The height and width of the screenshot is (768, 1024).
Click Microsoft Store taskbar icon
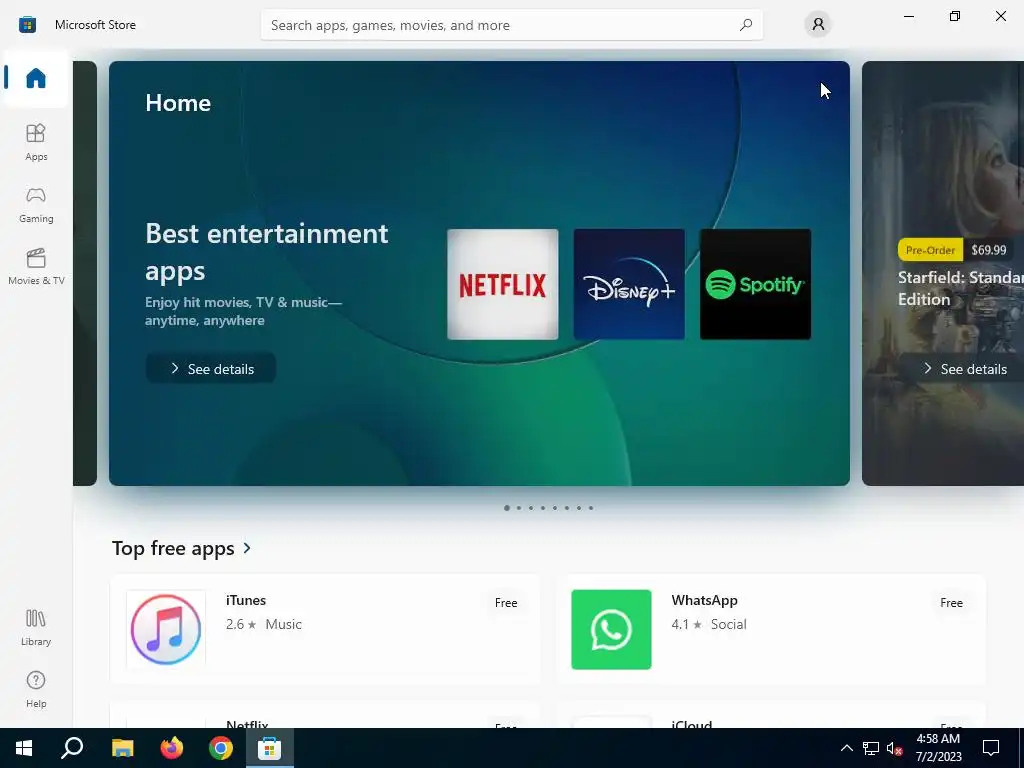[269, 748]
